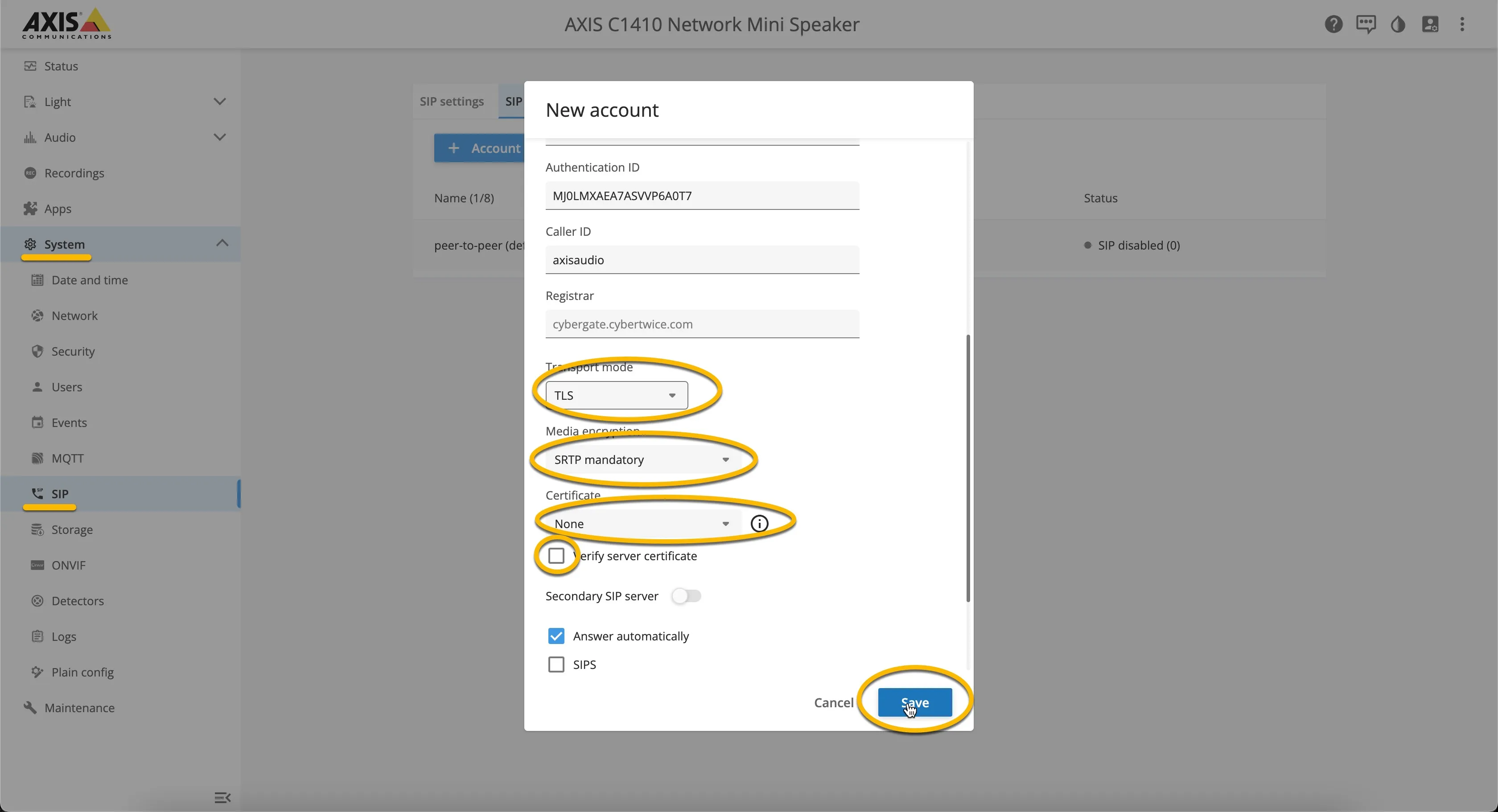Click the AXIS Communications logo
1498x812 pixels.
coord(66,24)
